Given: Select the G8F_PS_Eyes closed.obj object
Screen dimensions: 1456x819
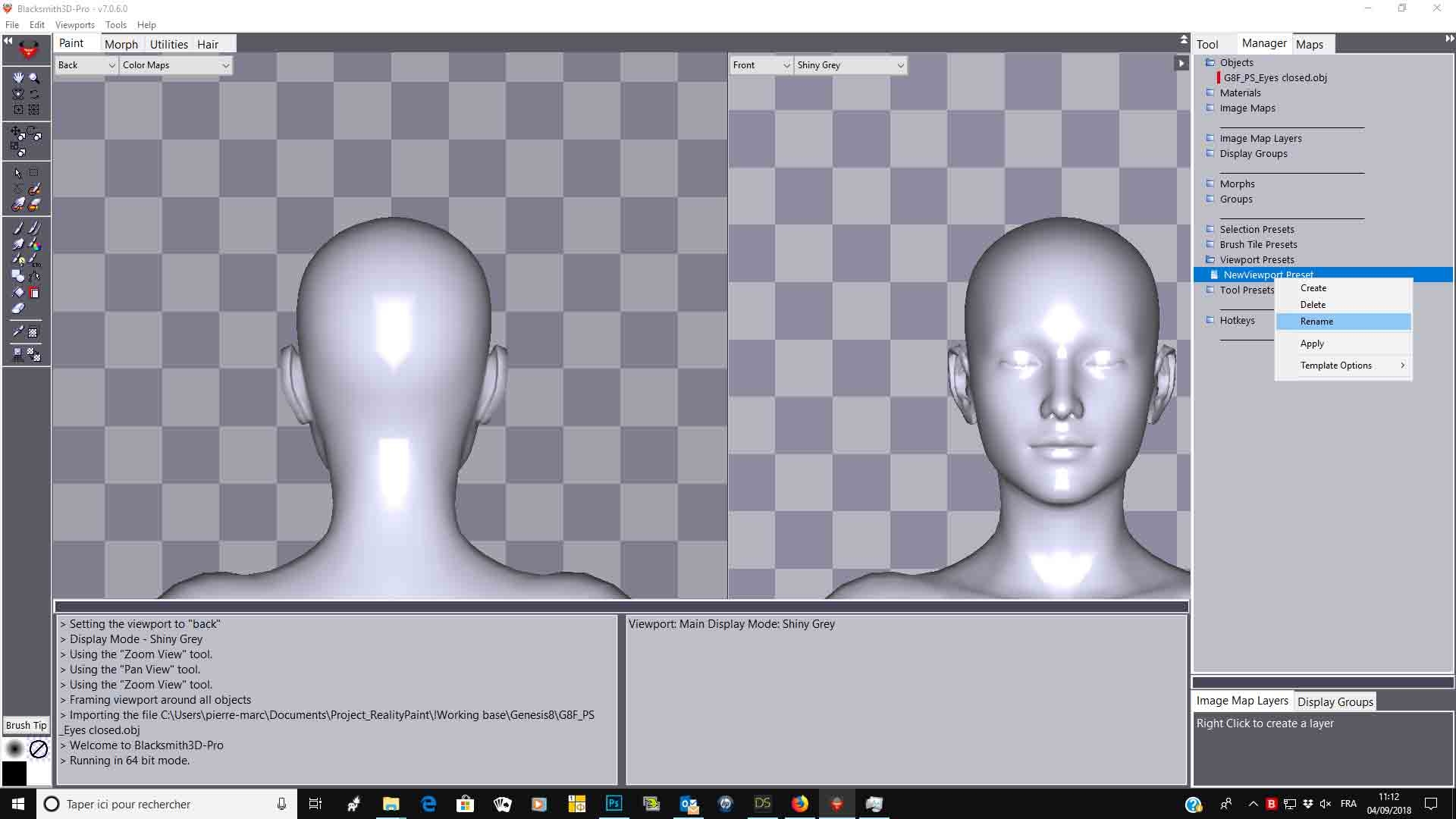Looking at the screenshot, I should 1275,77.
